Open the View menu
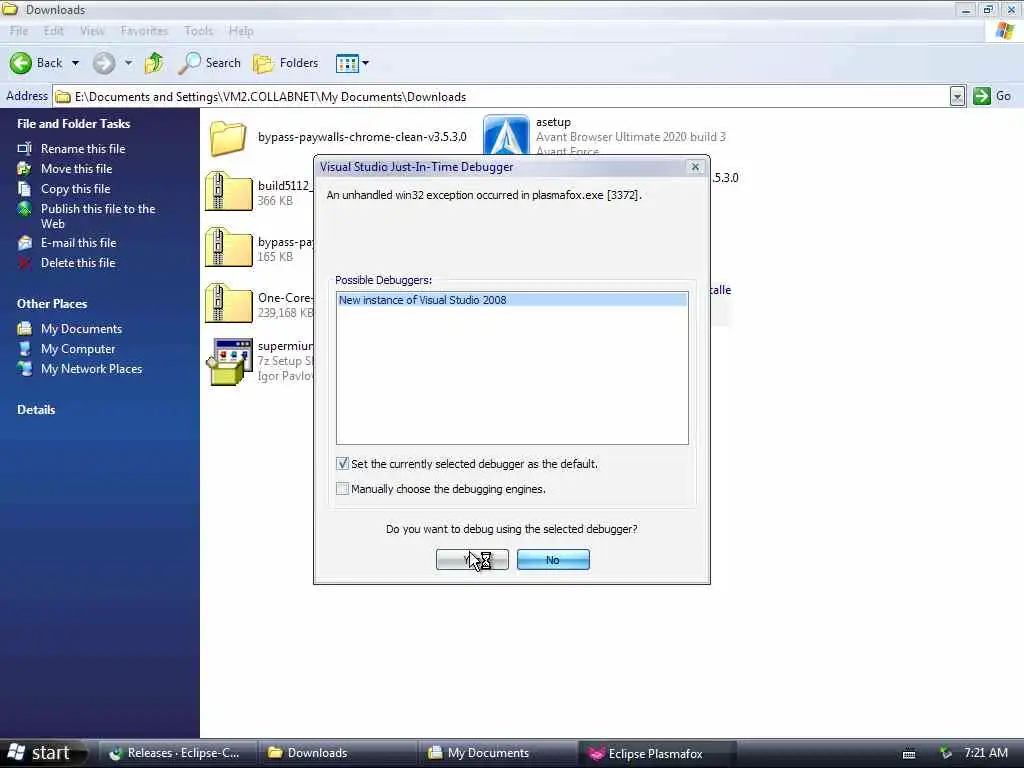The image size is (1024, 768). [x=92, y=31]
